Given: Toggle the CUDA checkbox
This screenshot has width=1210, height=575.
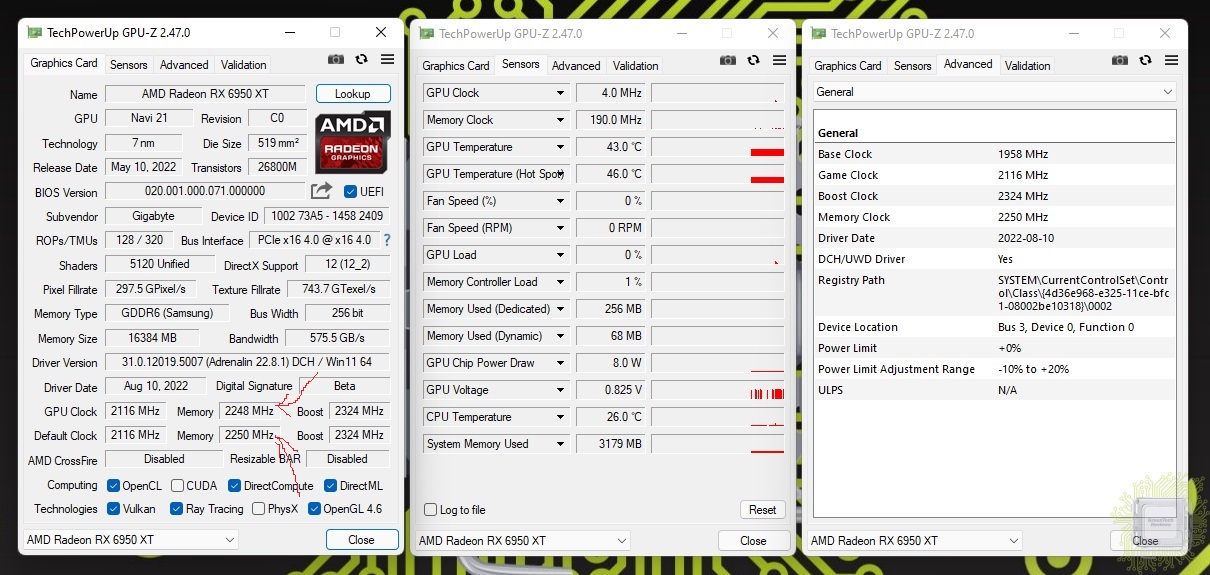Looking at the screenshot, I should tap(177, 486).
